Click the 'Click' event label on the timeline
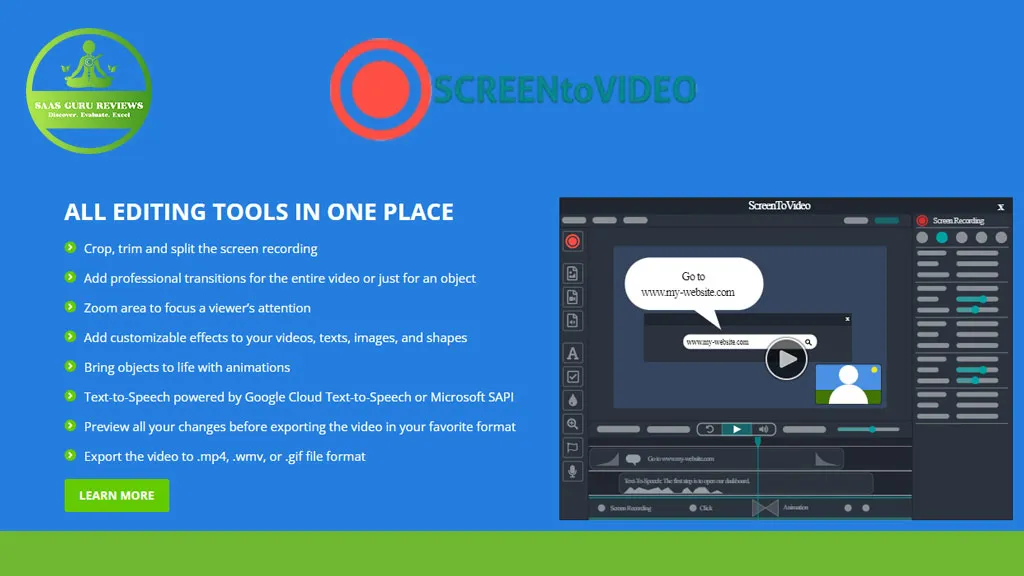This screenshot has width=1024, height=576. coord(706,508)
